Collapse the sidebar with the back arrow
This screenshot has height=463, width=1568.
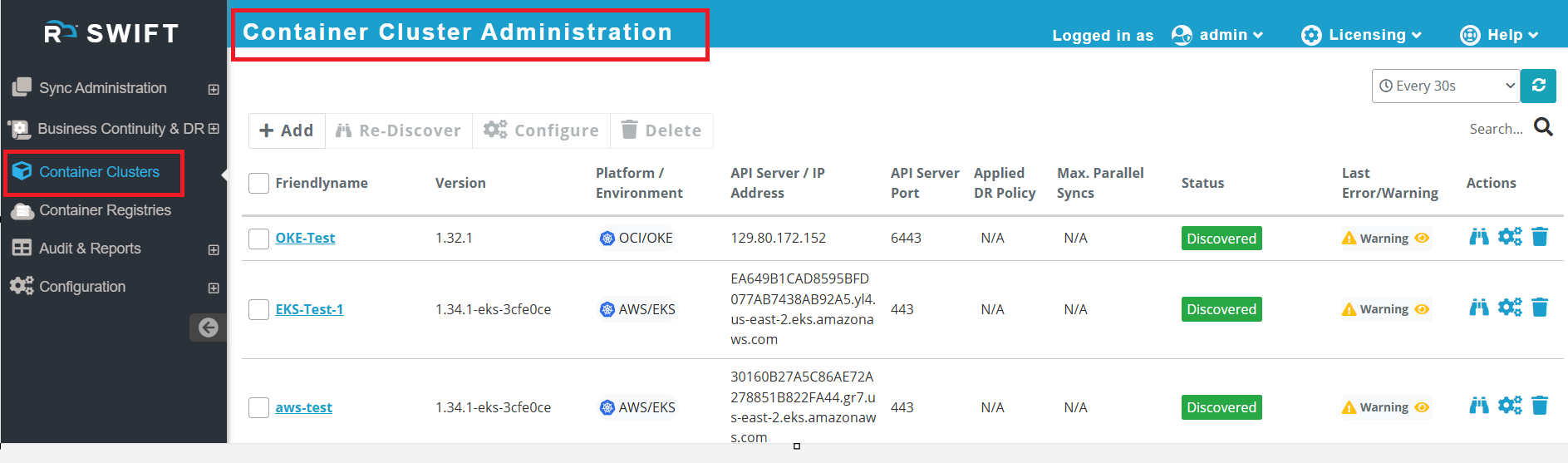(208, 328)
